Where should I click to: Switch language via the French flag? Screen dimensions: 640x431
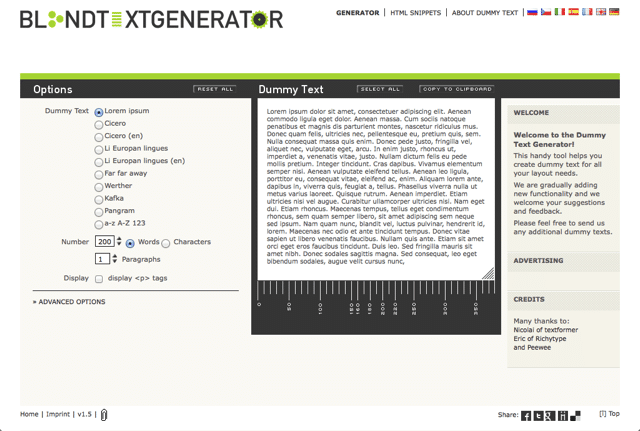click(587, 12)
